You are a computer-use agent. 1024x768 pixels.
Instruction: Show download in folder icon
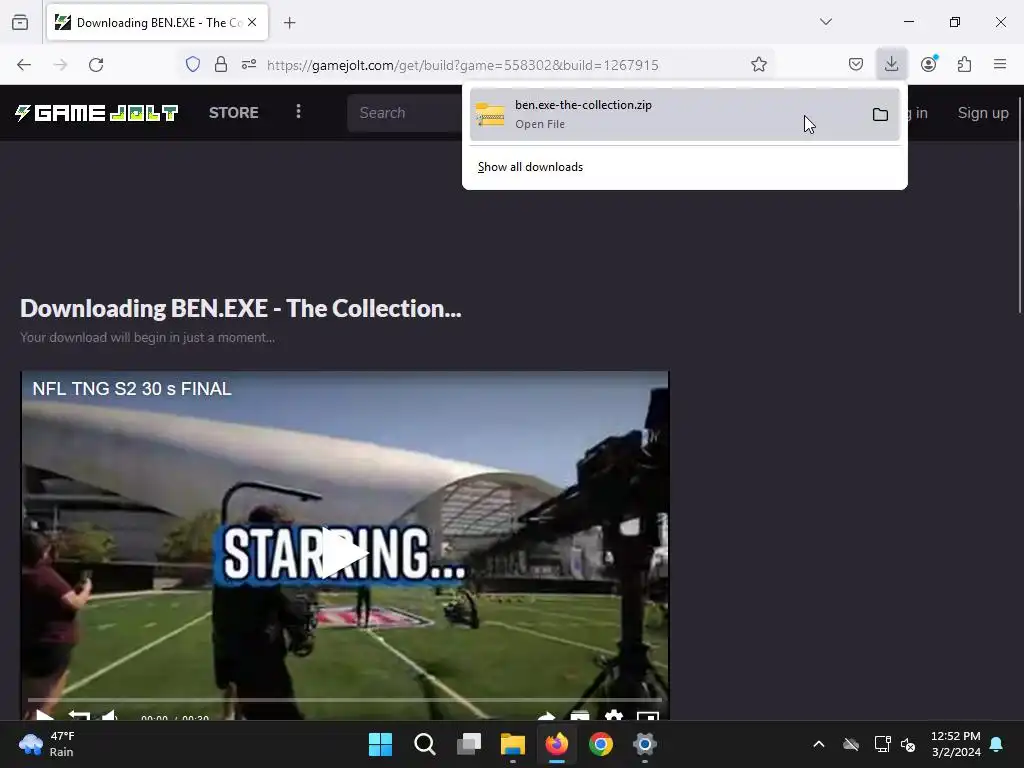click(880, 115)
